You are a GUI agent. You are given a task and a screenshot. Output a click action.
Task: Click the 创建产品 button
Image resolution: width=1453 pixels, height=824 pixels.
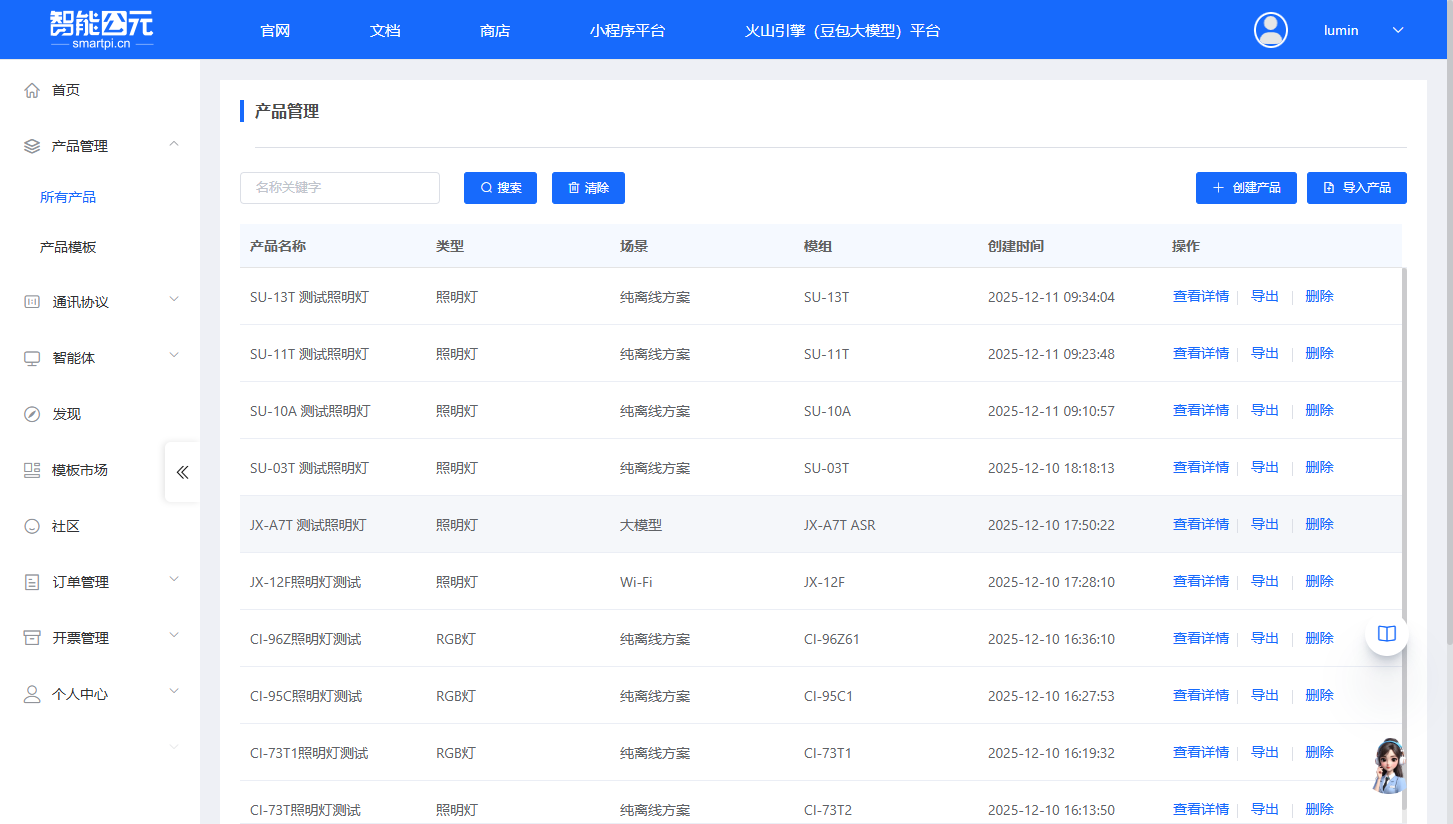(1246, 188)
